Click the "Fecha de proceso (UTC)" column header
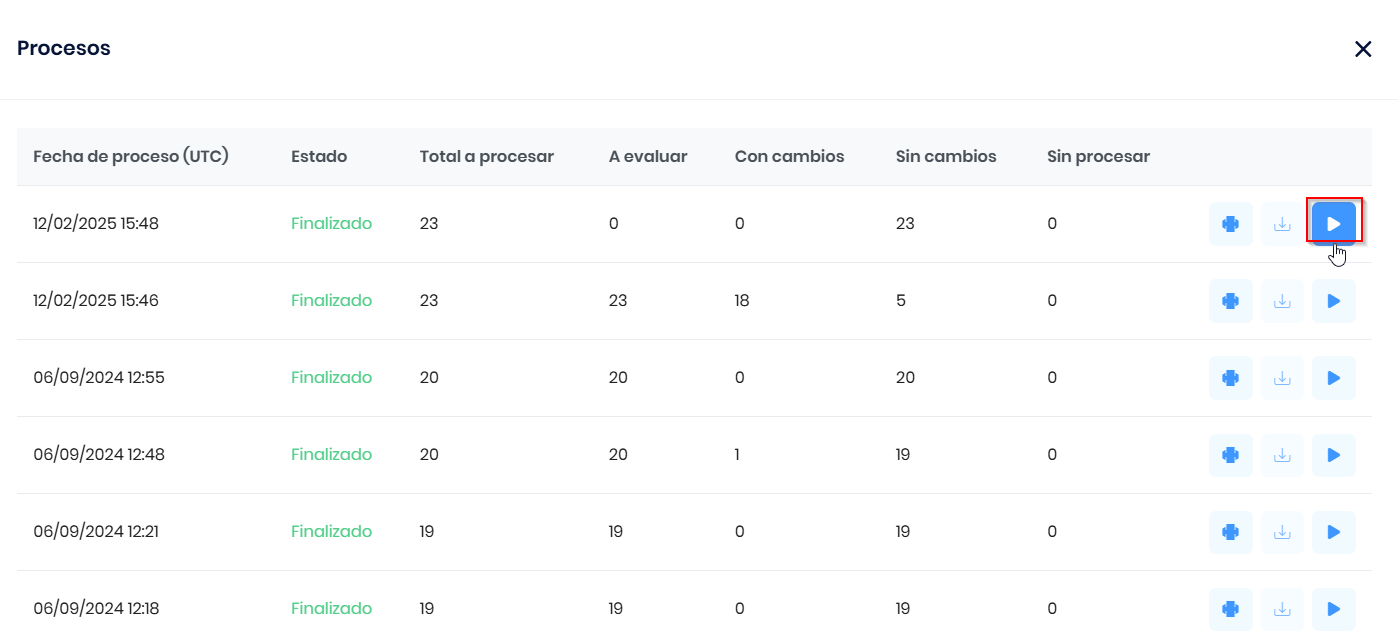This screenshot has height=641, width=1398. [131, 156]
